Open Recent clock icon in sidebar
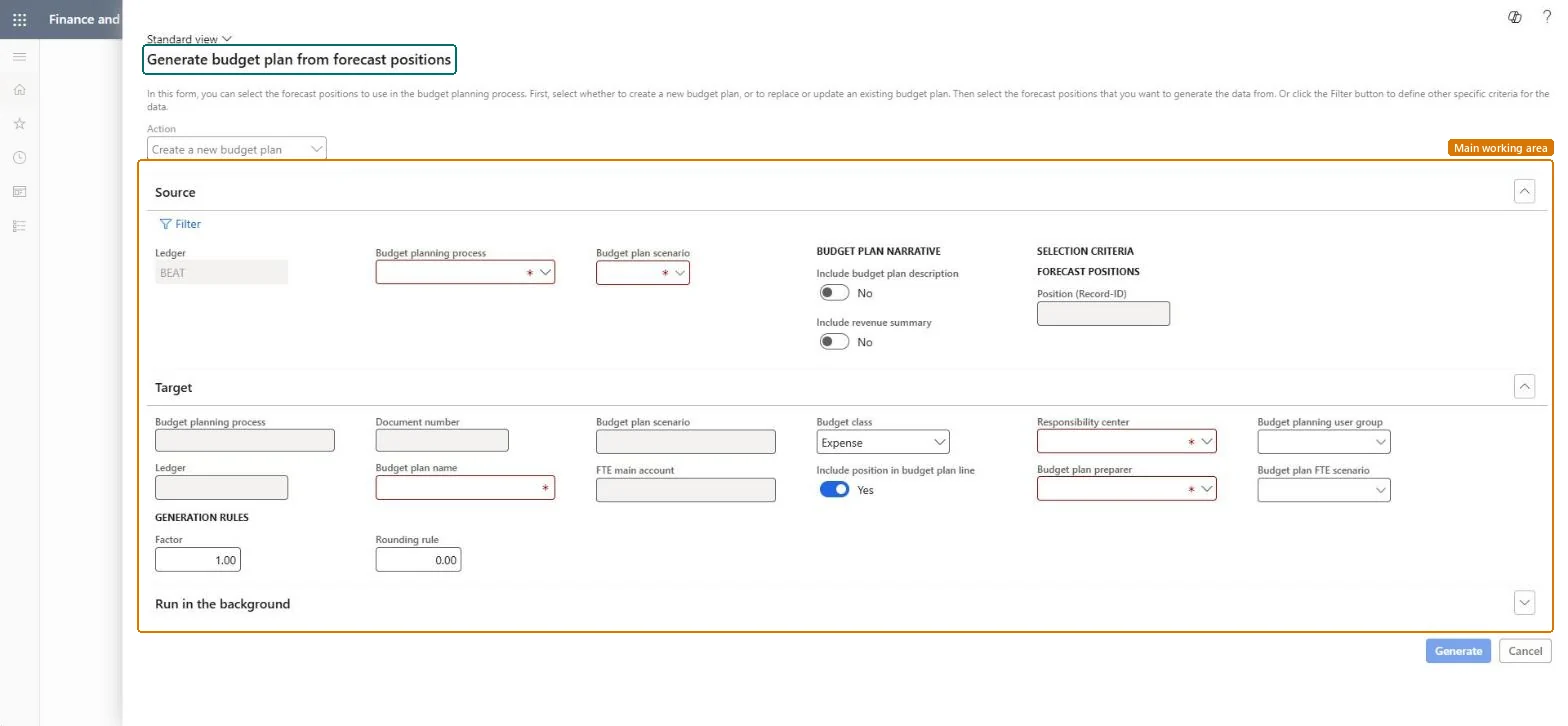Viewport: 1568px width, 726px height. (x=19, y=158)
